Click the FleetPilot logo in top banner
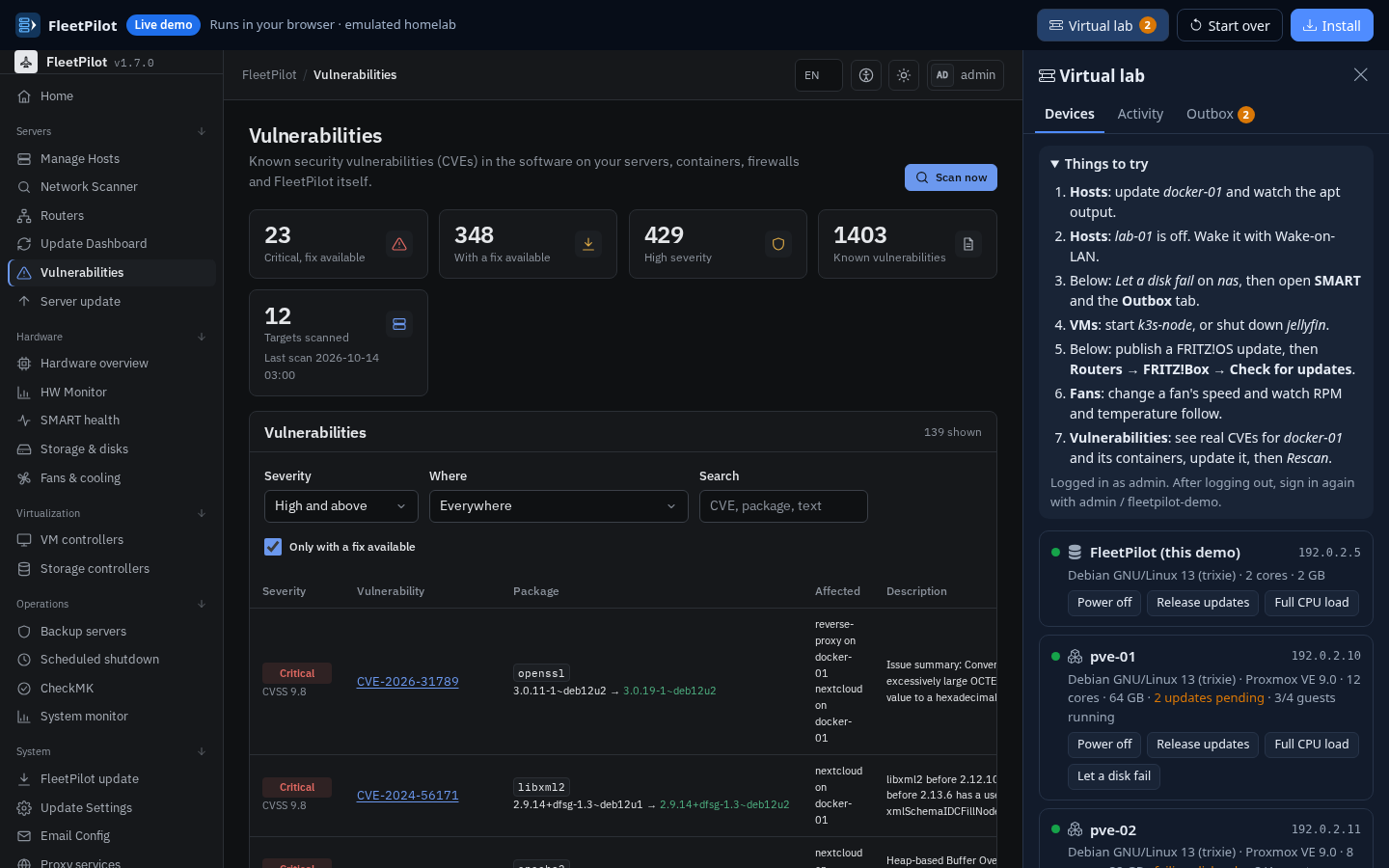The width and height of the screenshot is (1389, 868). pyautogui.click(x=28, y=25)
